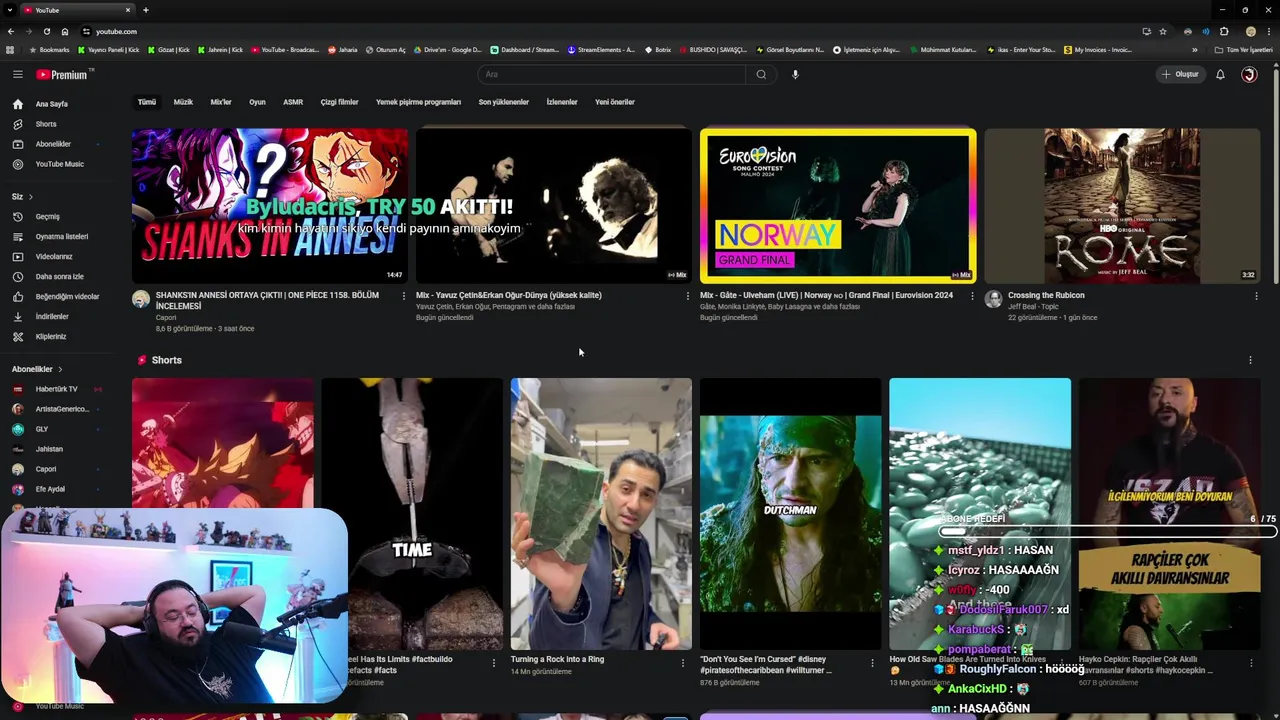
Task: Reload the page with refresh button
Action: (x=46, y=31)
